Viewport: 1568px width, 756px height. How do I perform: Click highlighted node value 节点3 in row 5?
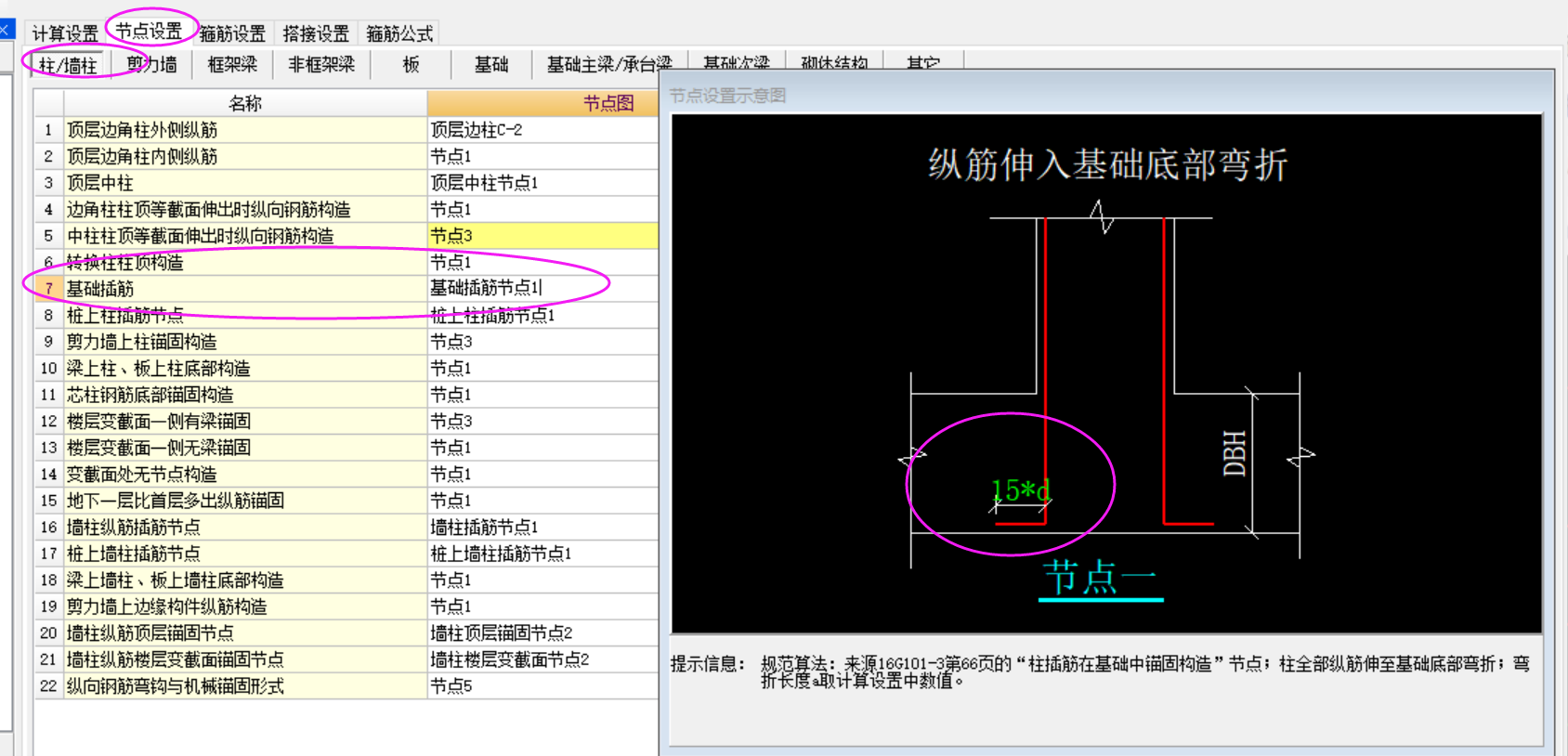click(x=542, y=236)
